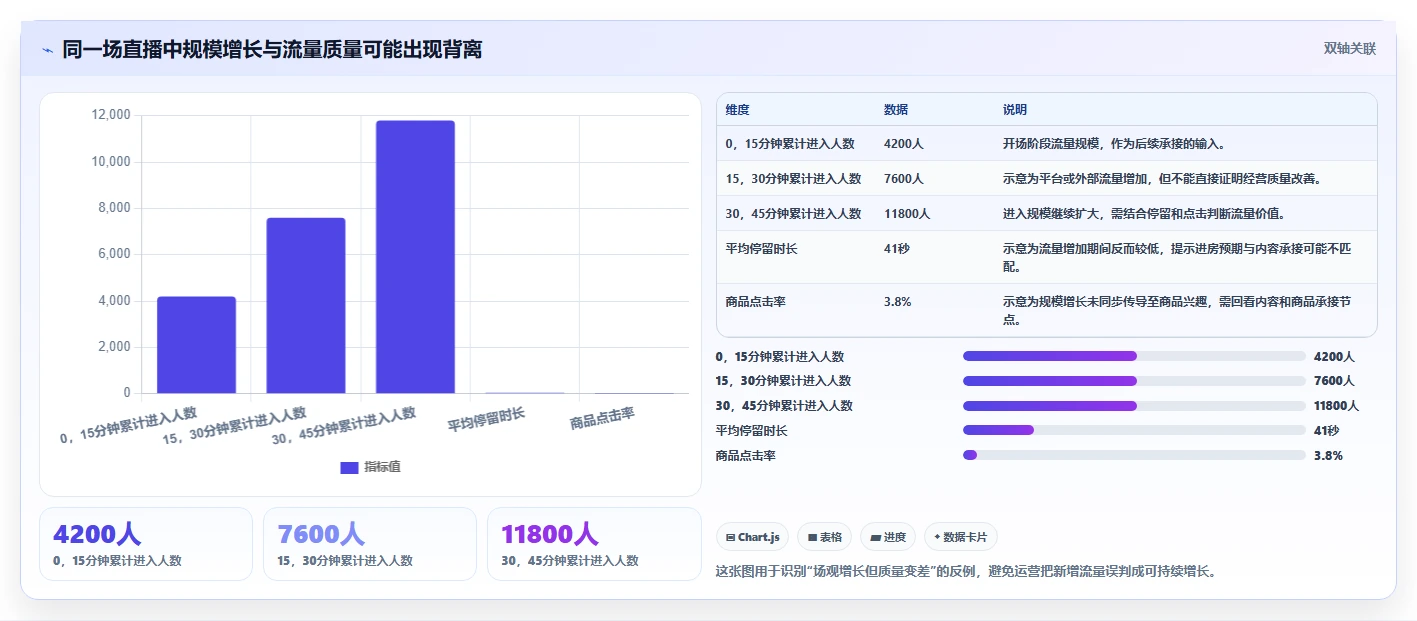Click y-axis value 12,000
The image size is (1417, 621).
111,115
